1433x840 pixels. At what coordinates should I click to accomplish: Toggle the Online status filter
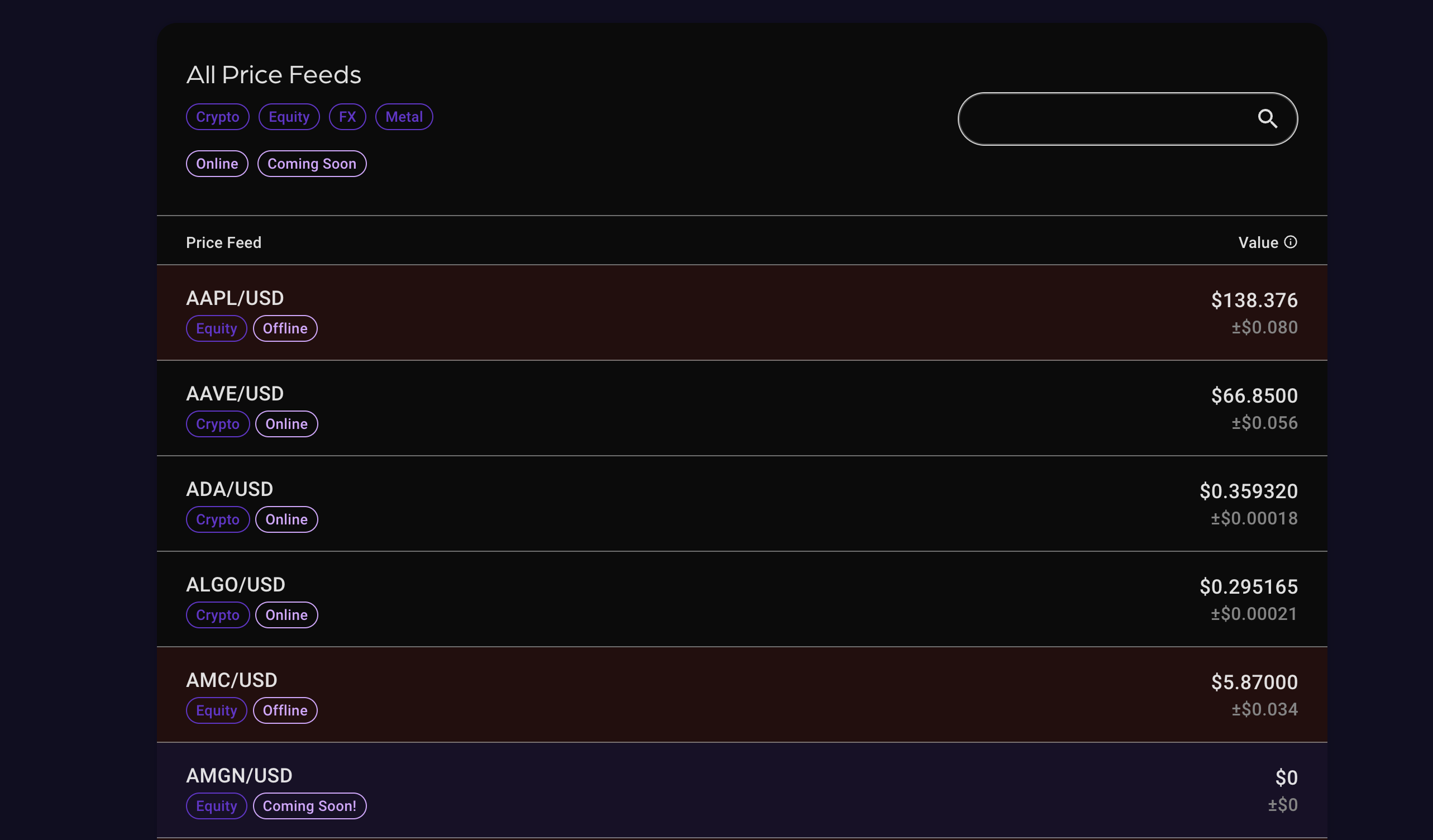click(217, 164)
